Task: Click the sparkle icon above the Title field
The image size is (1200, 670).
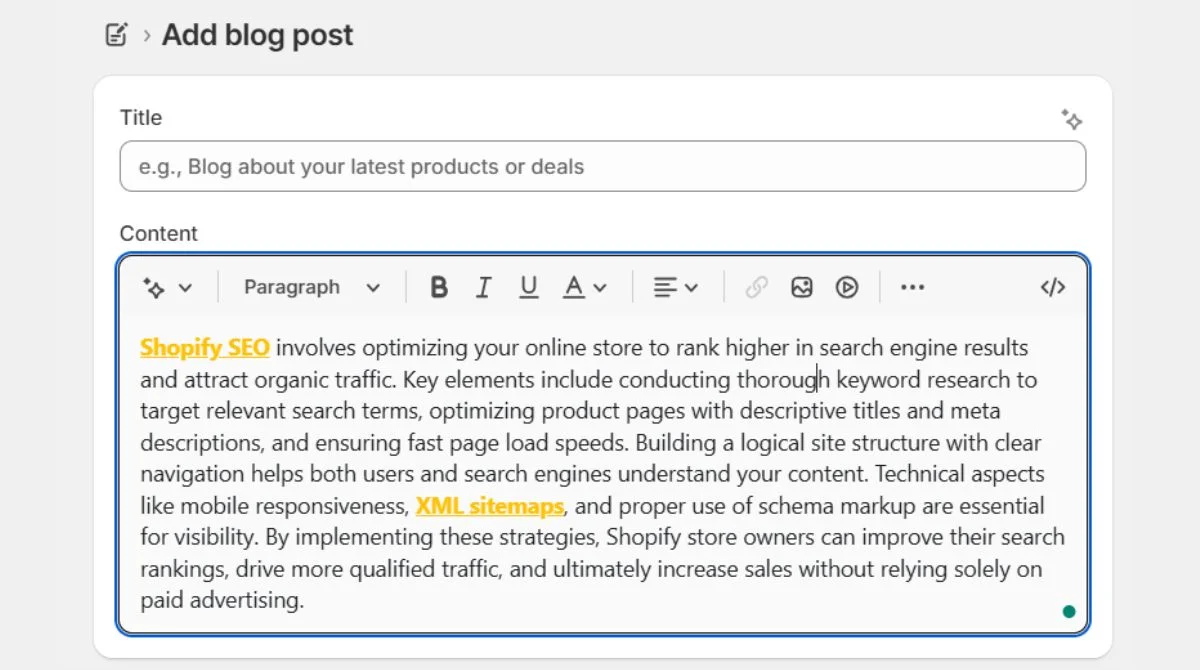Action: click(x=1072, y=120)
